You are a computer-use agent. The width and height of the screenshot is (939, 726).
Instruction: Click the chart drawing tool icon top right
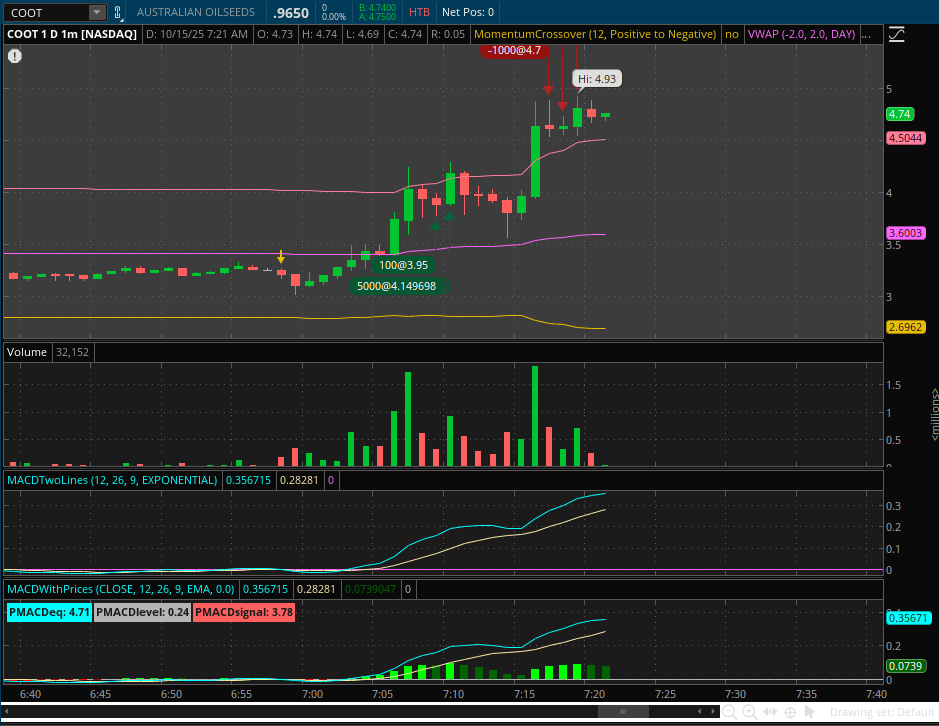tap(896, 35)
